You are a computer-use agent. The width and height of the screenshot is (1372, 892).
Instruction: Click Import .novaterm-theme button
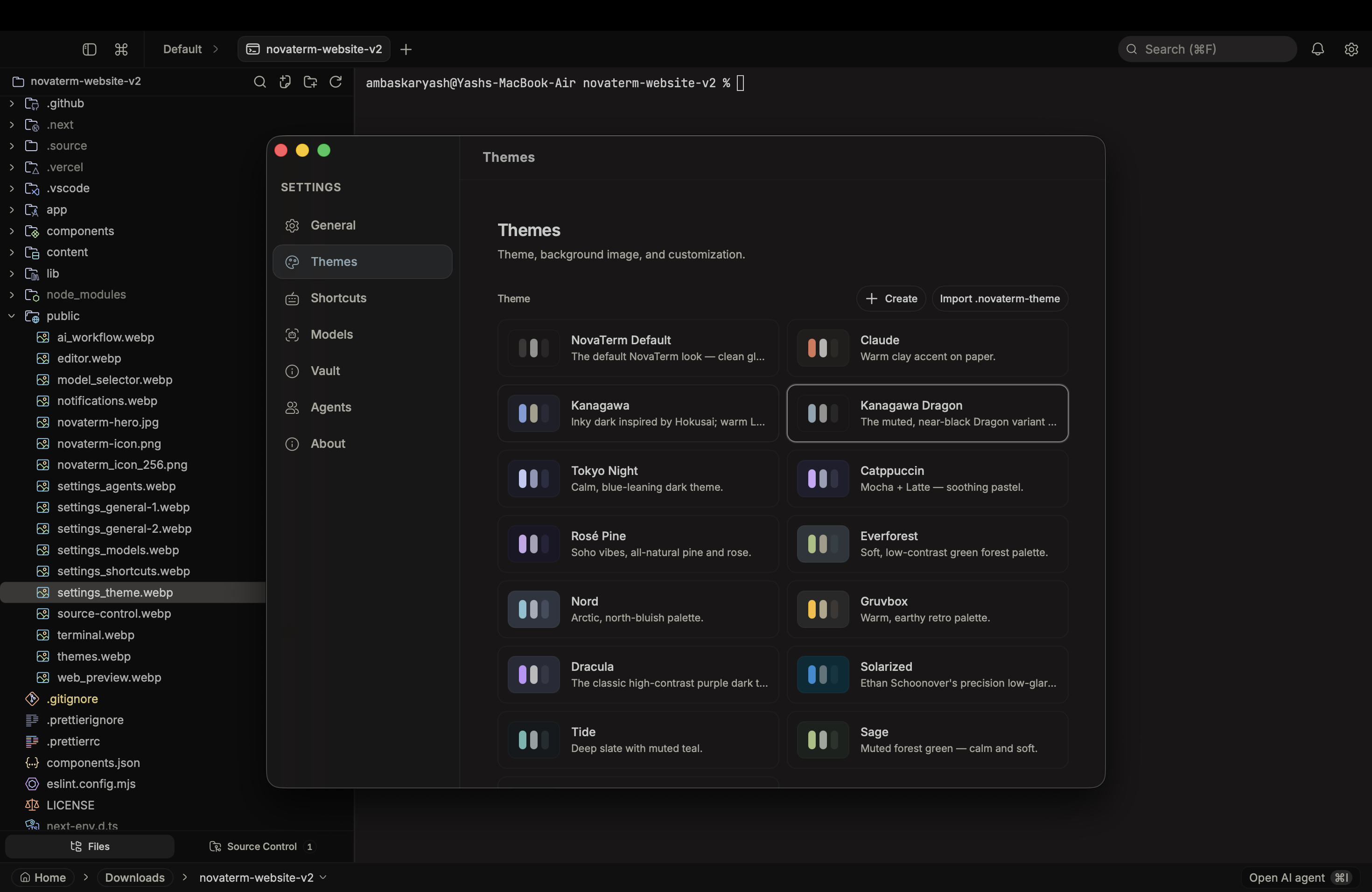1000,299
